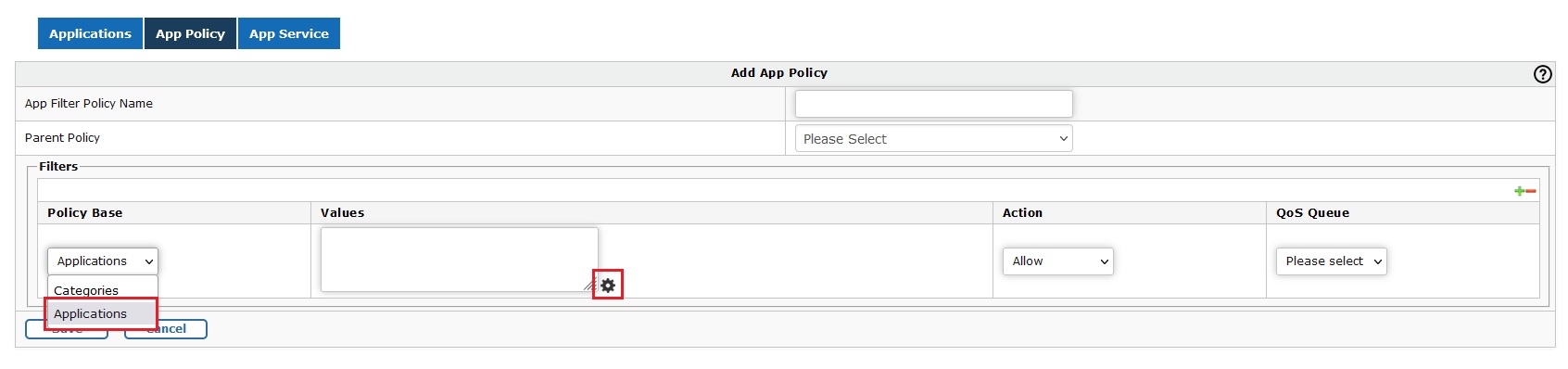Open the values selector gear icon
The width and height of the screenshot is (1568, 369).
click(608, 285)
